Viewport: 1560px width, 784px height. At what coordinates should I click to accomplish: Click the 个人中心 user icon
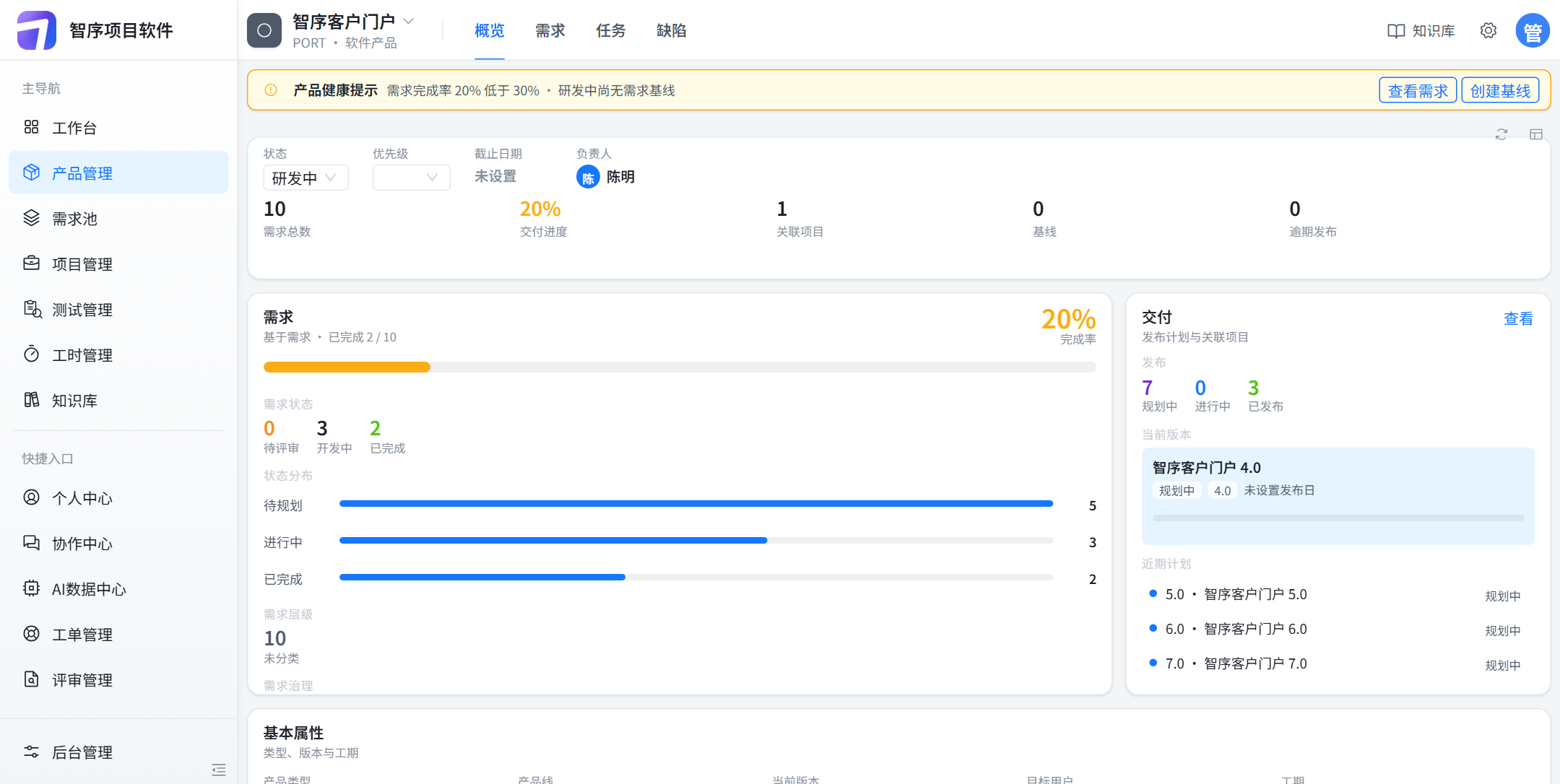tap(31, 497)
